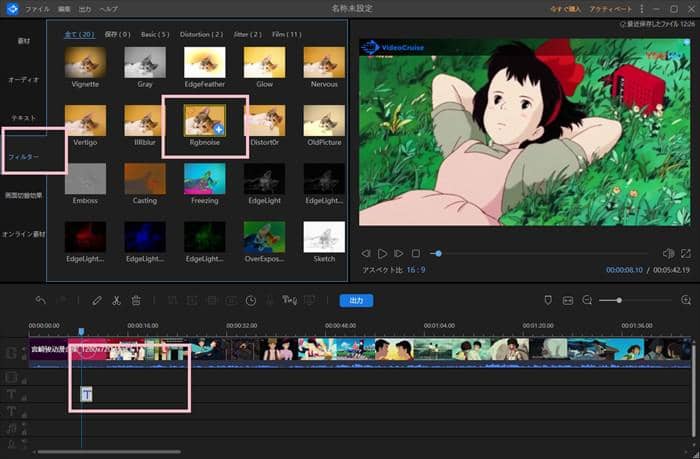Switch to the オンライン素材 sidebar panel
700x459 pixels.
coord(23,234)
